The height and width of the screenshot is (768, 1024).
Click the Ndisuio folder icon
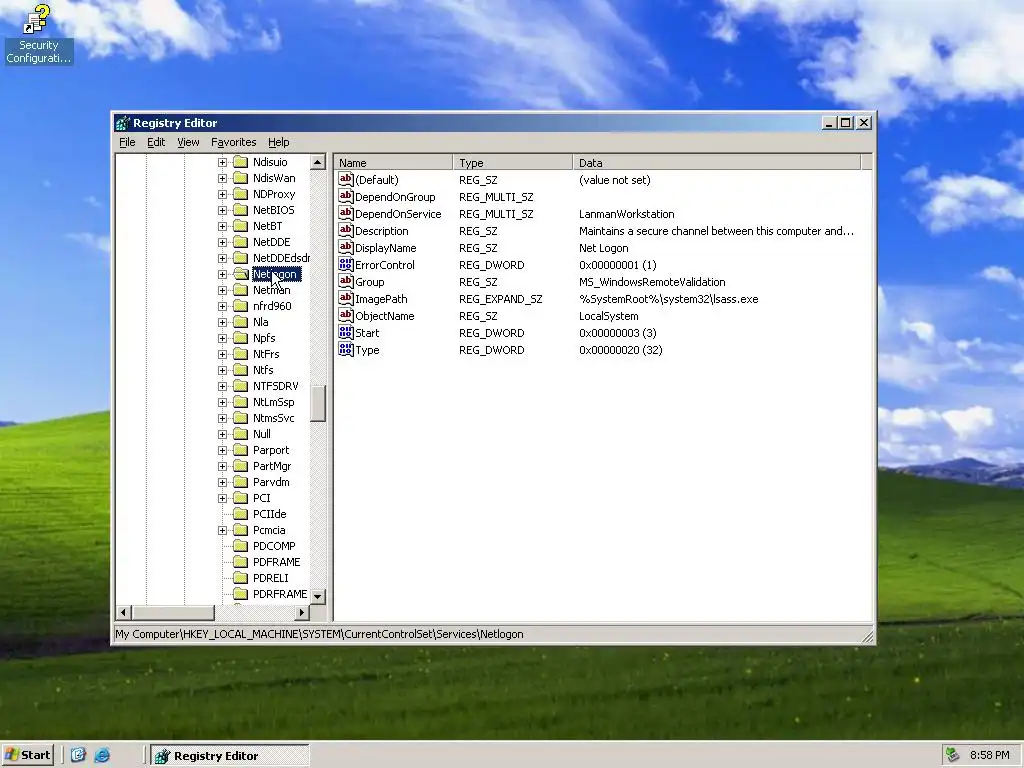coord(241,162)
